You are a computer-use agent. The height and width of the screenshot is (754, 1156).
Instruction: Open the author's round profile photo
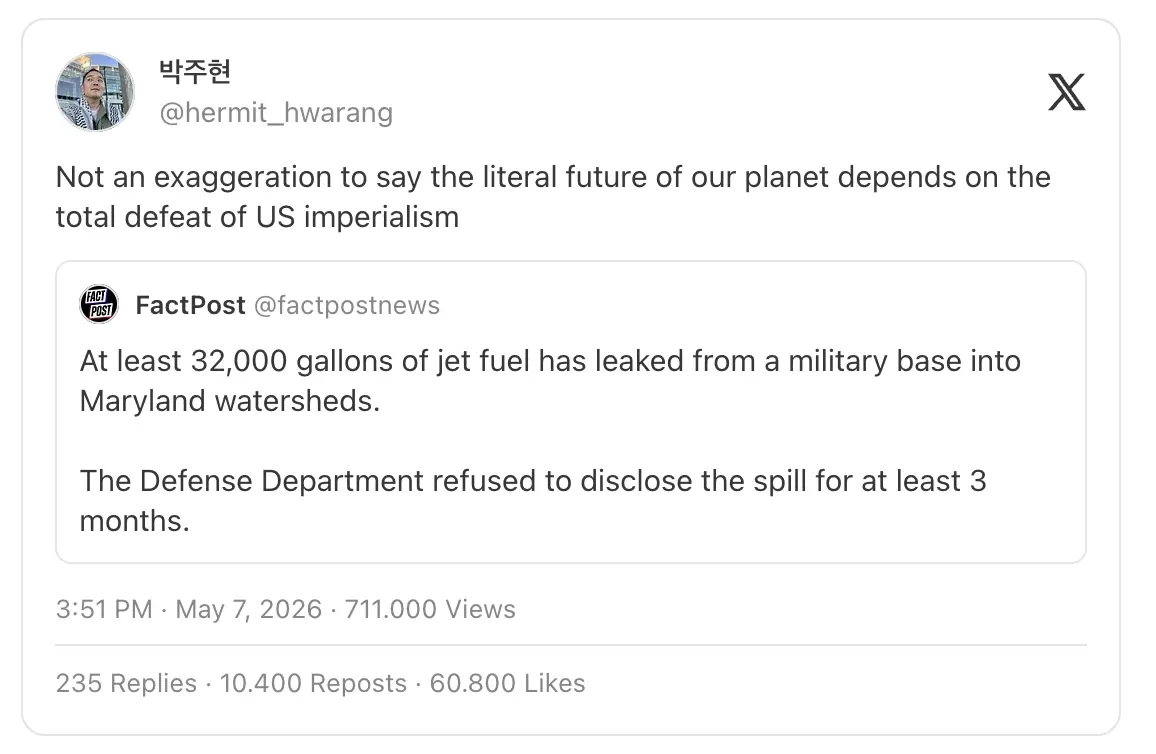(x=95, y=92)
